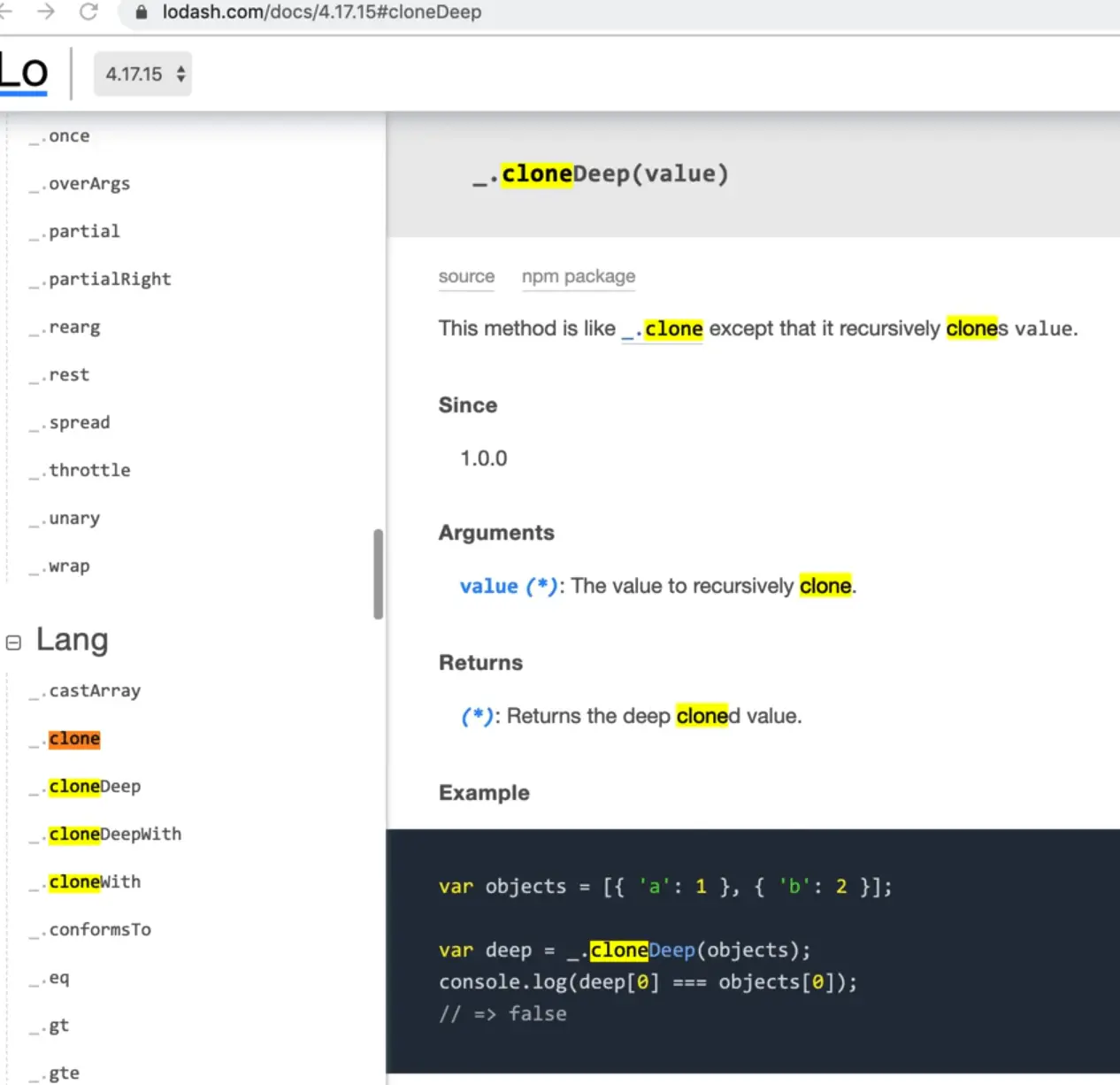Click the sidebar scrollbar thumb
Image resolution: width=1120 pixels, height=1085 pixels.
coord(378,573)
